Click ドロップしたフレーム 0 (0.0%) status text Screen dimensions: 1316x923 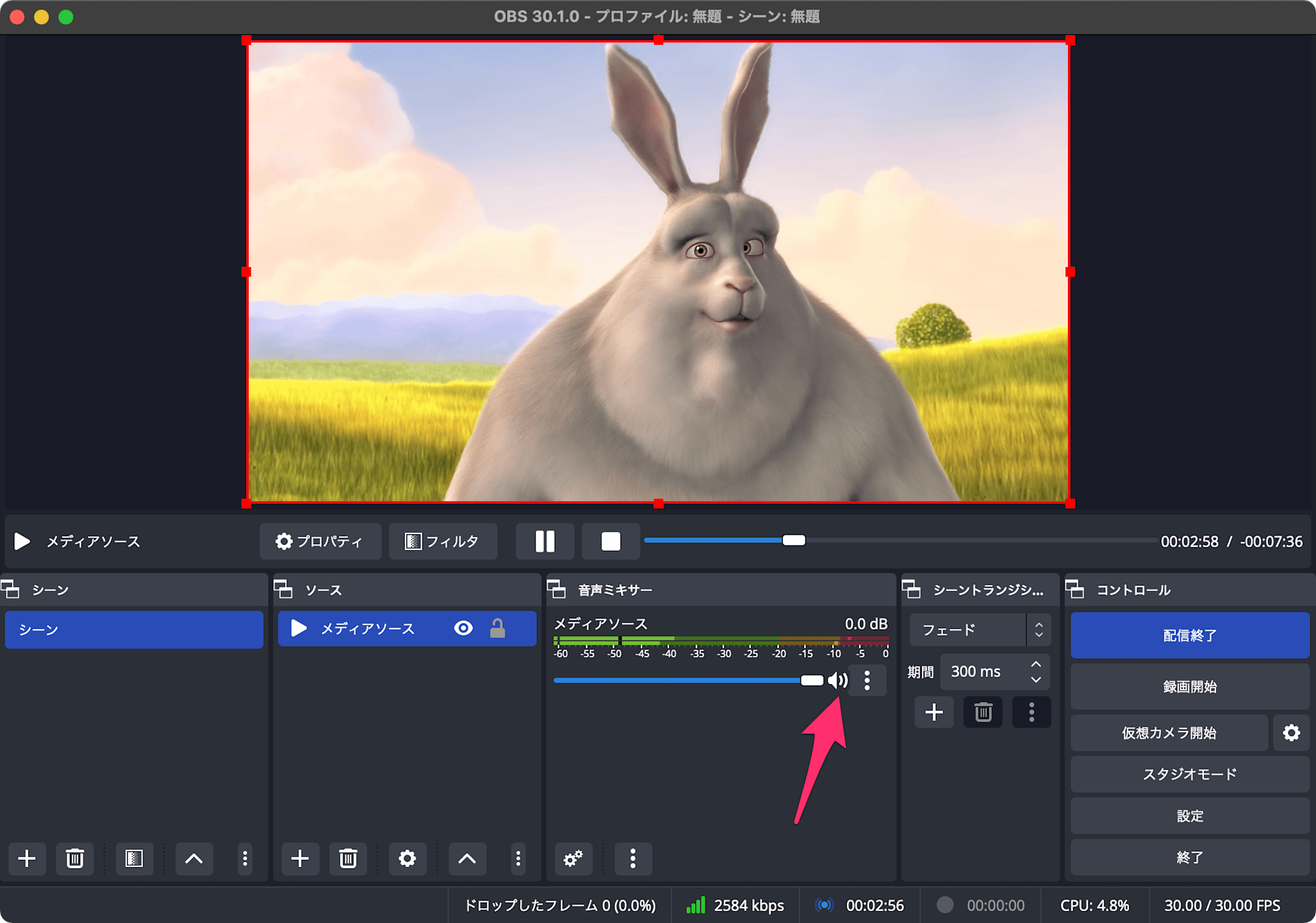[560, 905]
